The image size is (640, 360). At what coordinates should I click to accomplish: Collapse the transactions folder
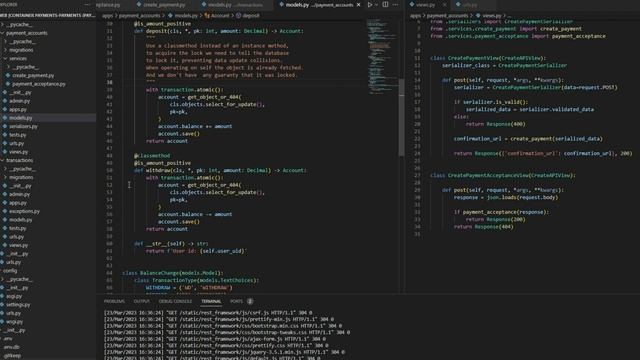click(x=3, y=160)
